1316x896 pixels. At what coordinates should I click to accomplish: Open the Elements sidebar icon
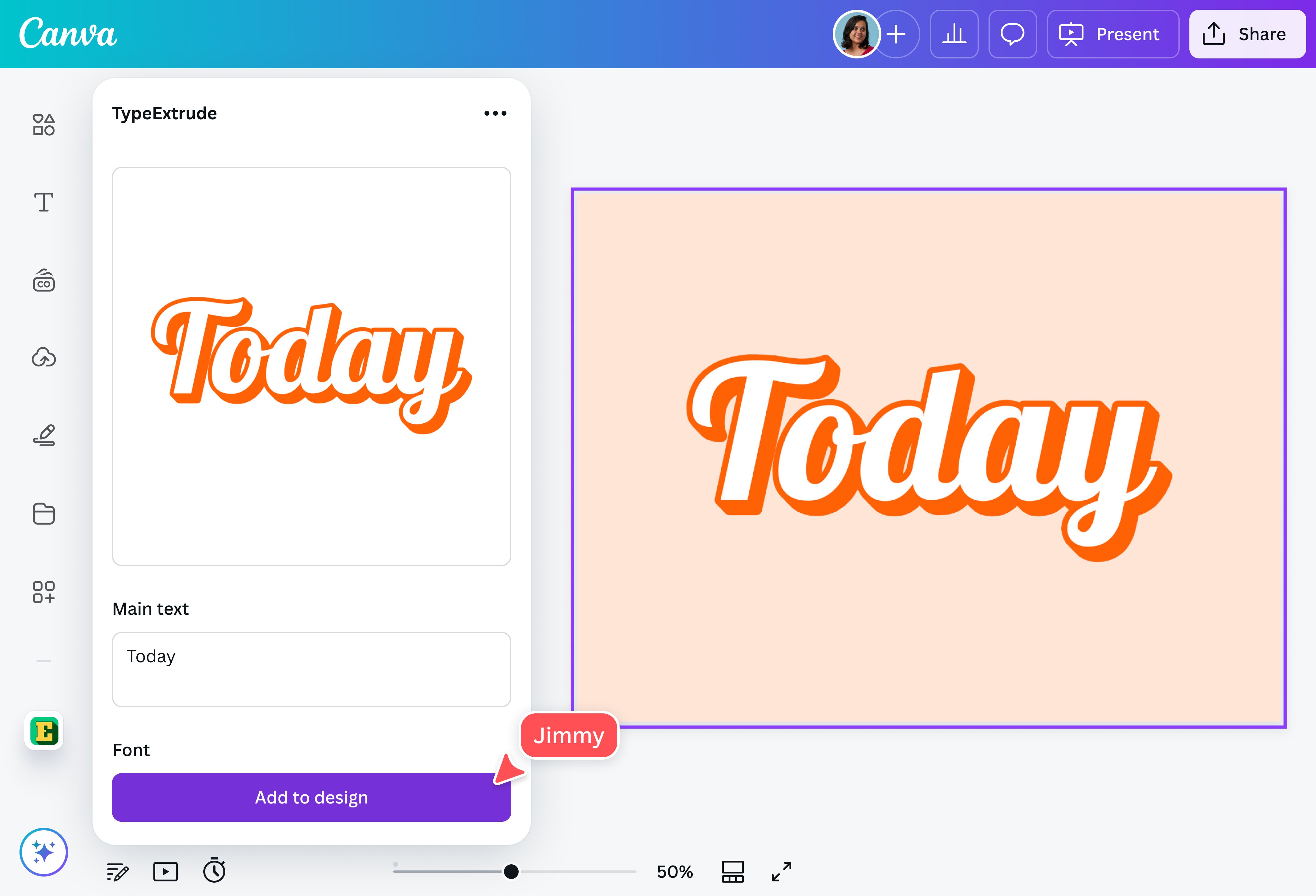click(x=44, y=124)
